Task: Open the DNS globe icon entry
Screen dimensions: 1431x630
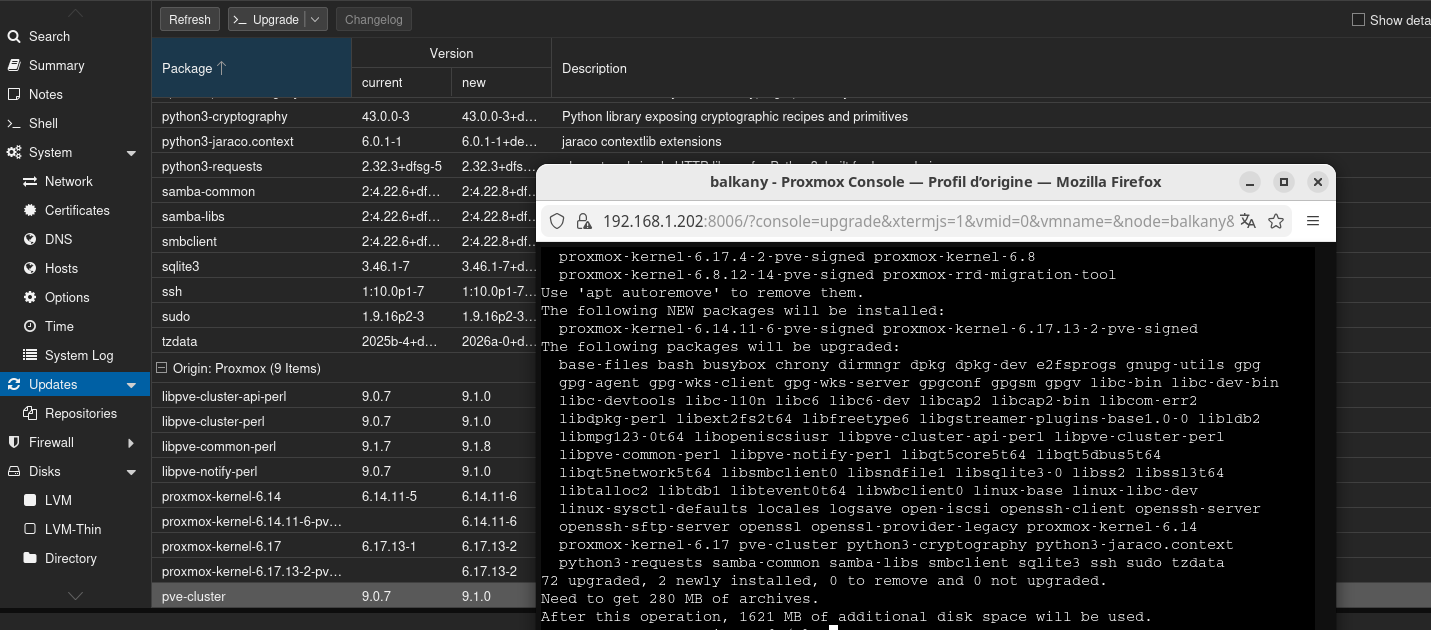Action: tap(29, 239)
